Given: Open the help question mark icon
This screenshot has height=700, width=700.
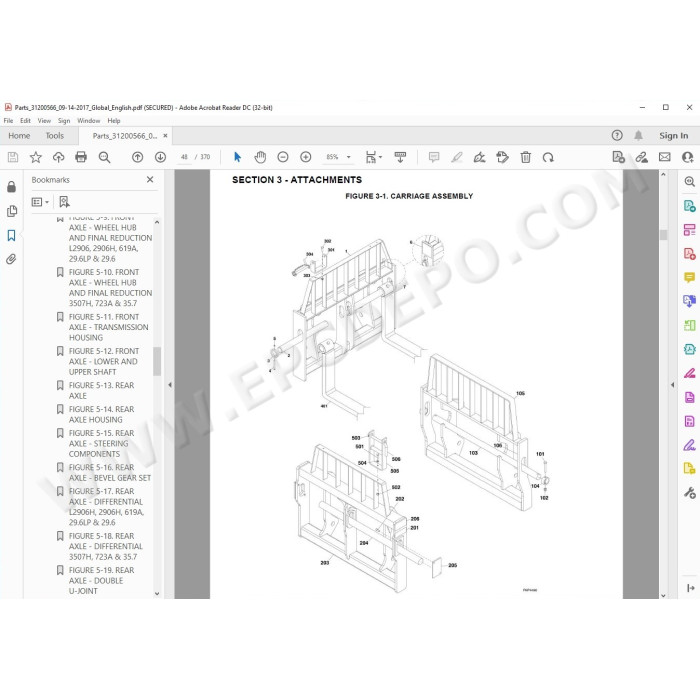Looking at the screenshot, I should (x=617, y=136).
